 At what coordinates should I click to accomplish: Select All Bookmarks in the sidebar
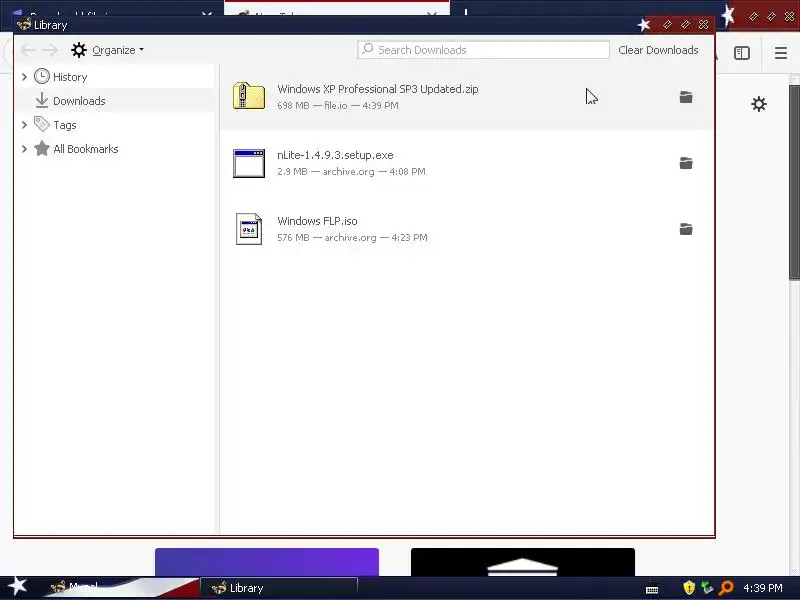(x=86, y=149)
